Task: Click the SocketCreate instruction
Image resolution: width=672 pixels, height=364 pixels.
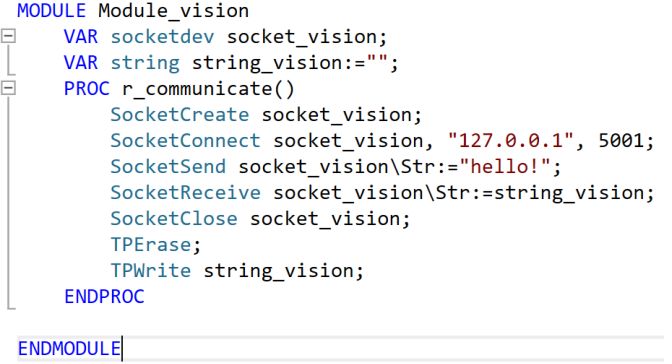Action: point(180,115)
